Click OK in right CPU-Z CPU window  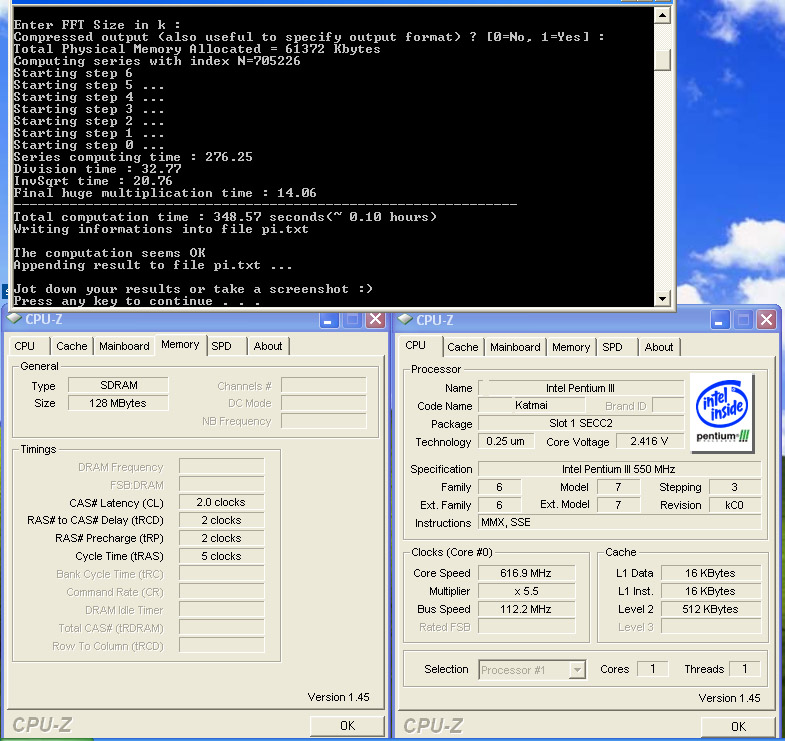[738, 726]
